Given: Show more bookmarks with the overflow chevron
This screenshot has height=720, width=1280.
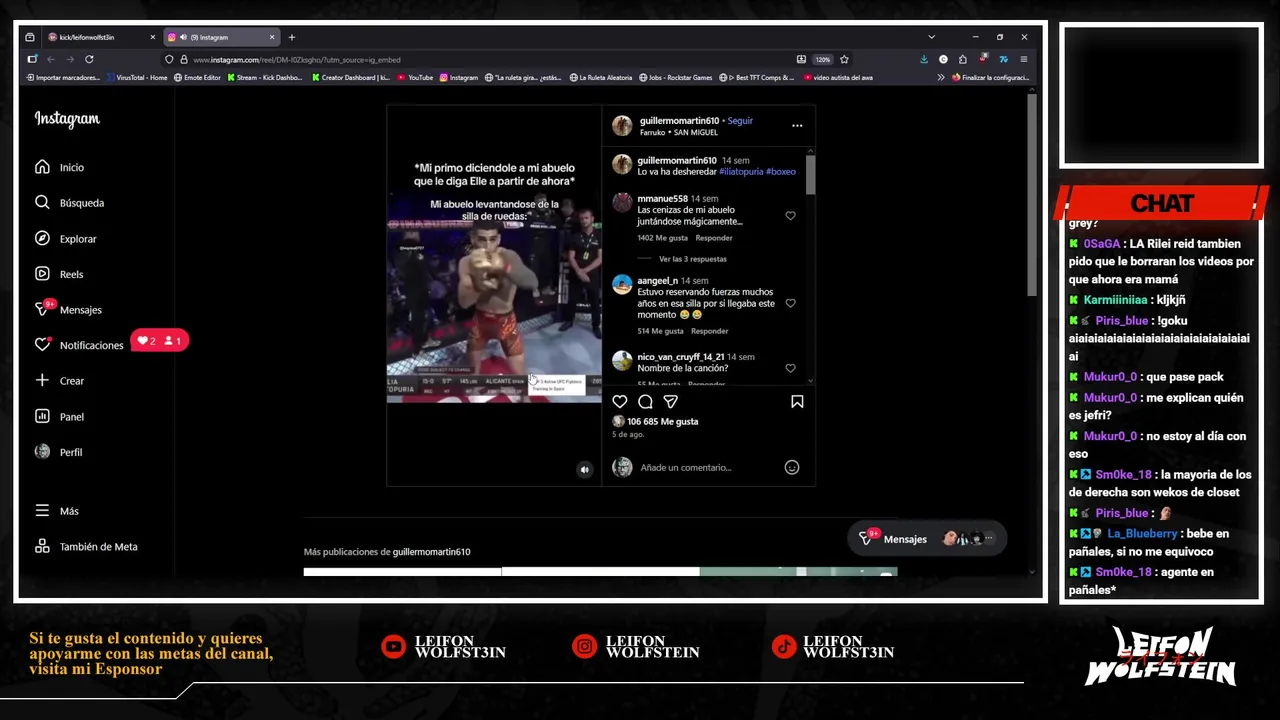Looking at the screenshot, I should (941, 77).
